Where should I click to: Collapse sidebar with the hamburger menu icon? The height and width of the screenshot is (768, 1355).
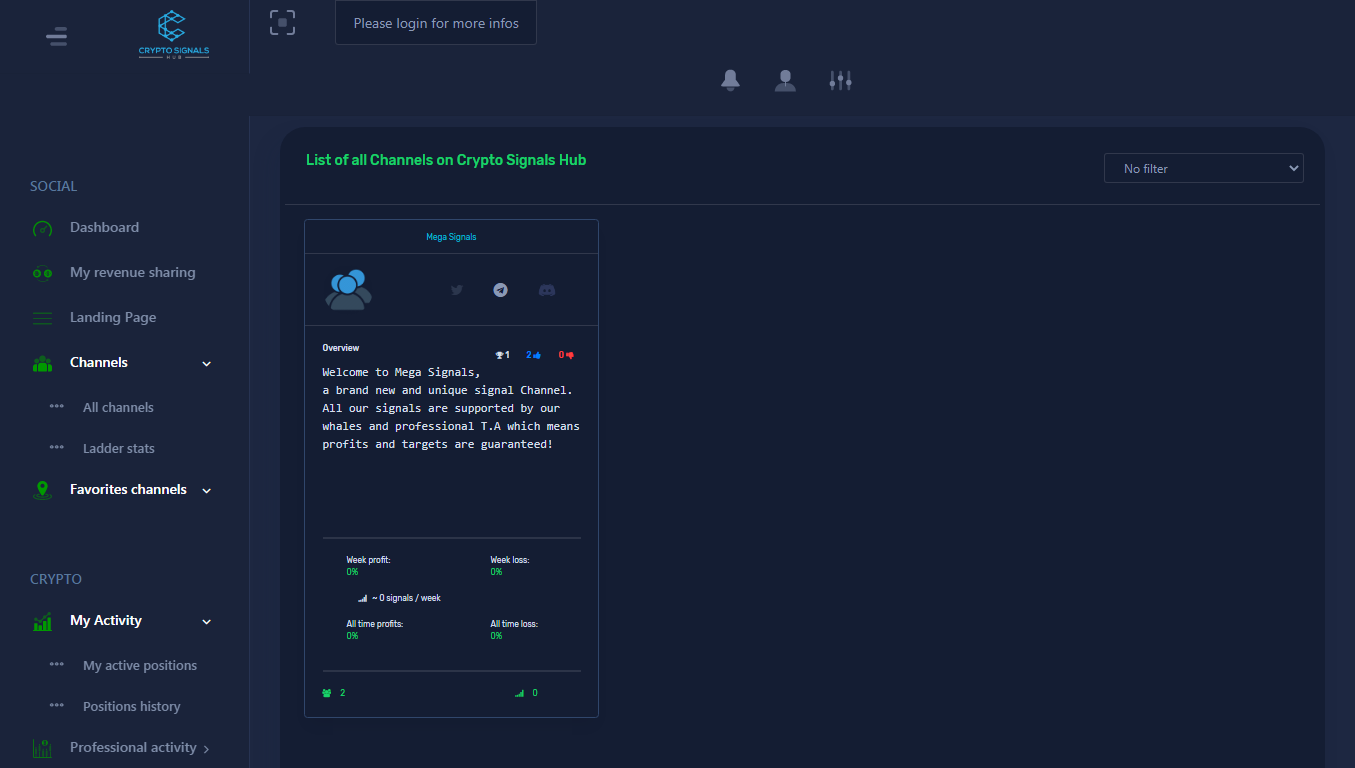(x=57, y=37)
